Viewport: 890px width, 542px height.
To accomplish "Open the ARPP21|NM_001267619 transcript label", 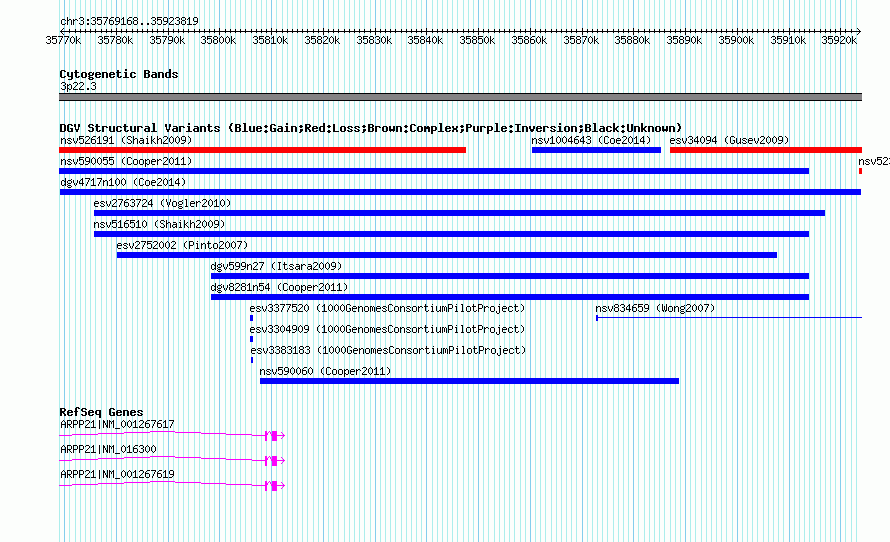I will [117, 474].
